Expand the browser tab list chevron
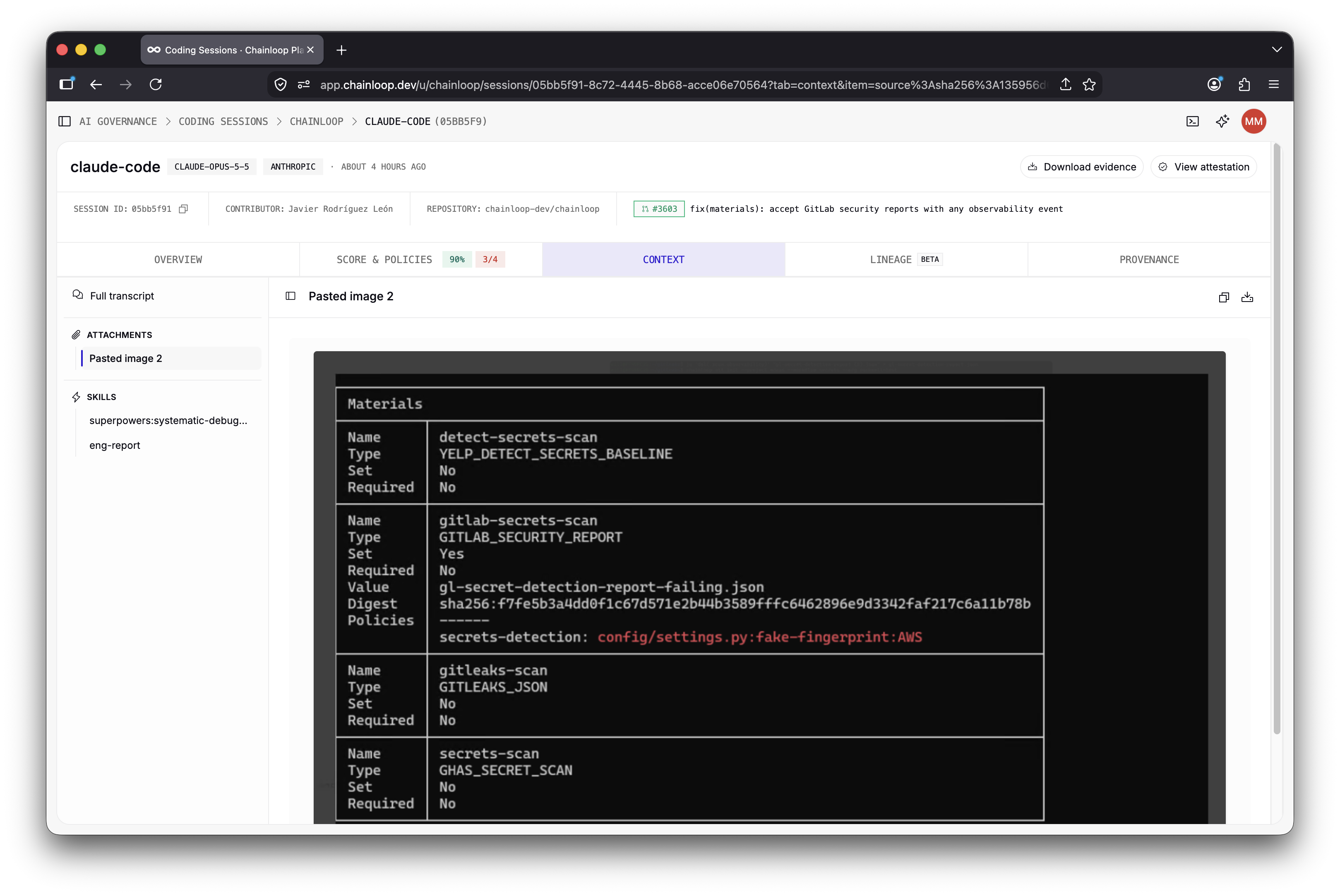Image resolution: width=1340 pixels, height=896 pixels. pos(1277,50)
